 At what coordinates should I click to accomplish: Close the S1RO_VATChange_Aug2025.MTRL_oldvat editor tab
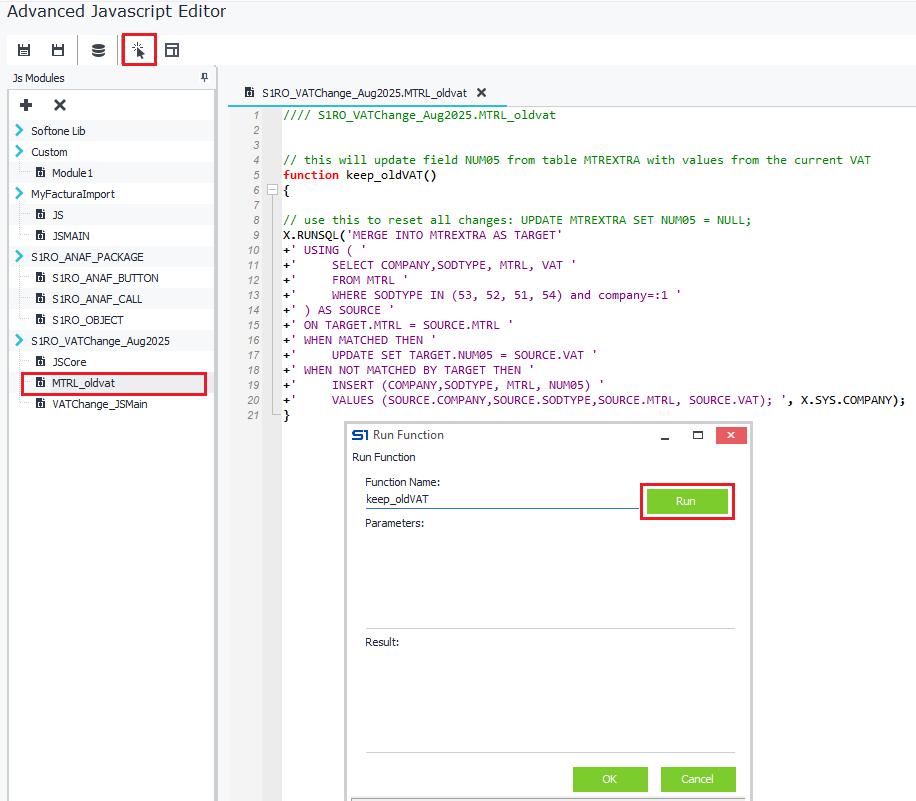(481, 93)
